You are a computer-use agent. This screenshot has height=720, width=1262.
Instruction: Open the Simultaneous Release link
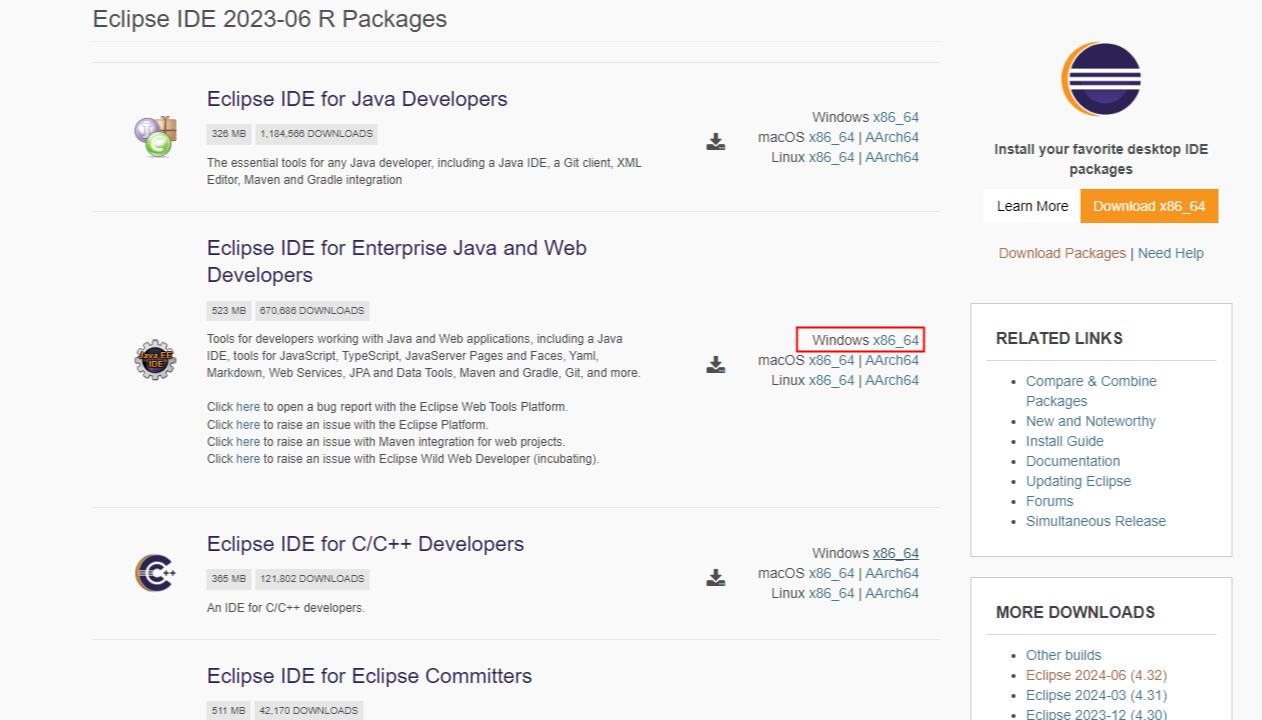coord(1096,521)
